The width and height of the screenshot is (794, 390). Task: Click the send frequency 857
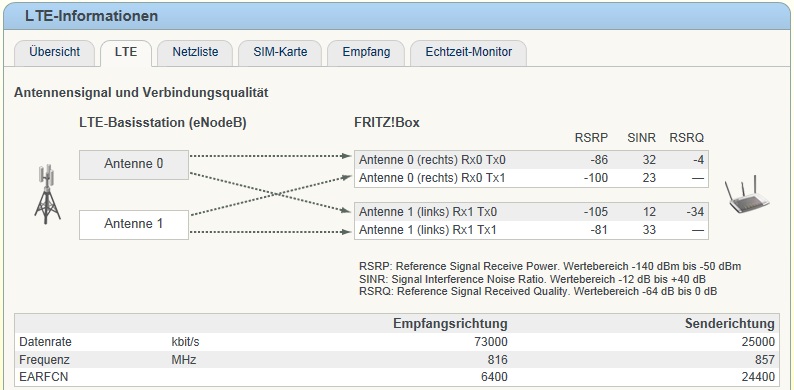(x=765, y=360)
